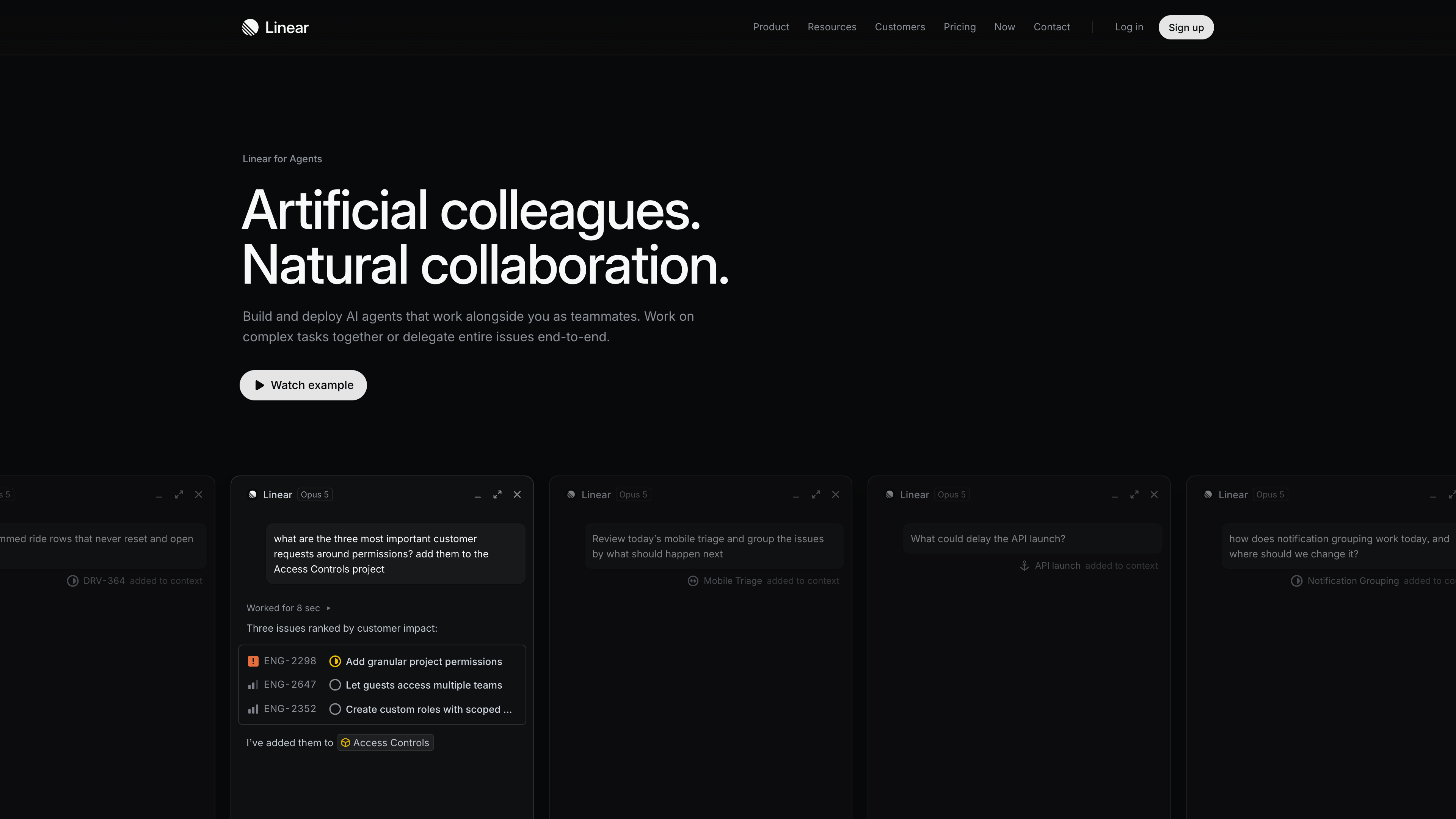Click DRV-364 added to context label
Screen dimensions: 1456x819
(143, 581)
